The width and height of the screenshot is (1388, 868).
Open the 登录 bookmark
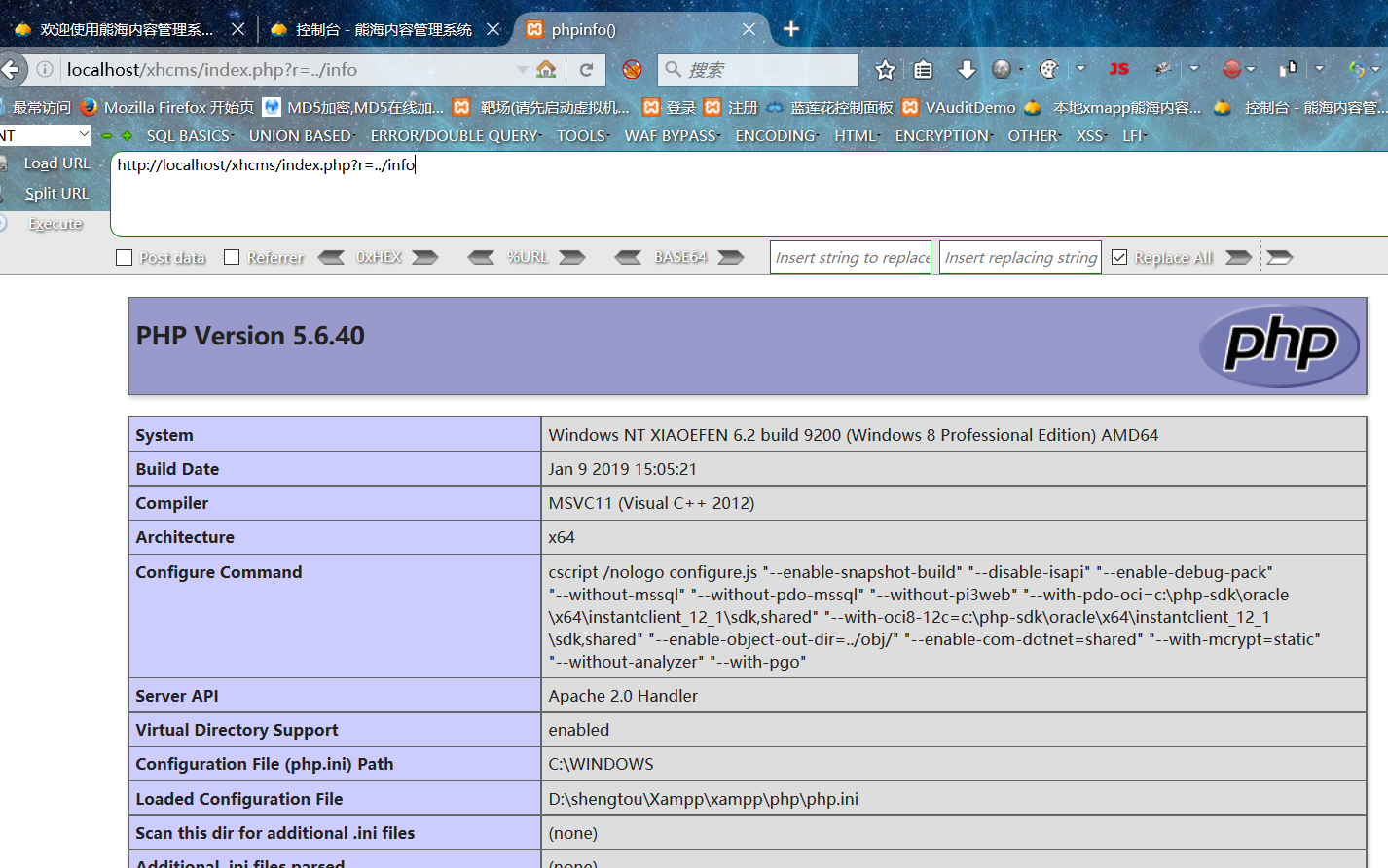pos(670,107)
